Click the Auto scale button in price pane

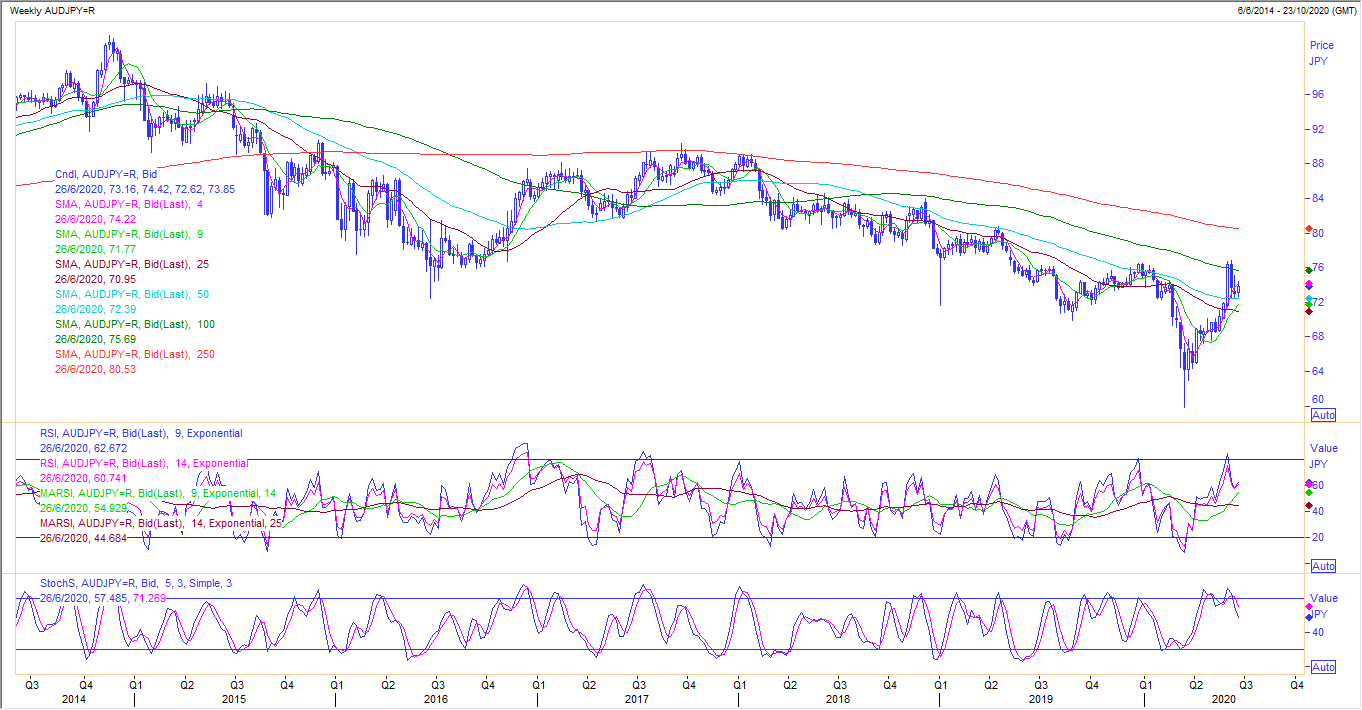(1323, 415)
